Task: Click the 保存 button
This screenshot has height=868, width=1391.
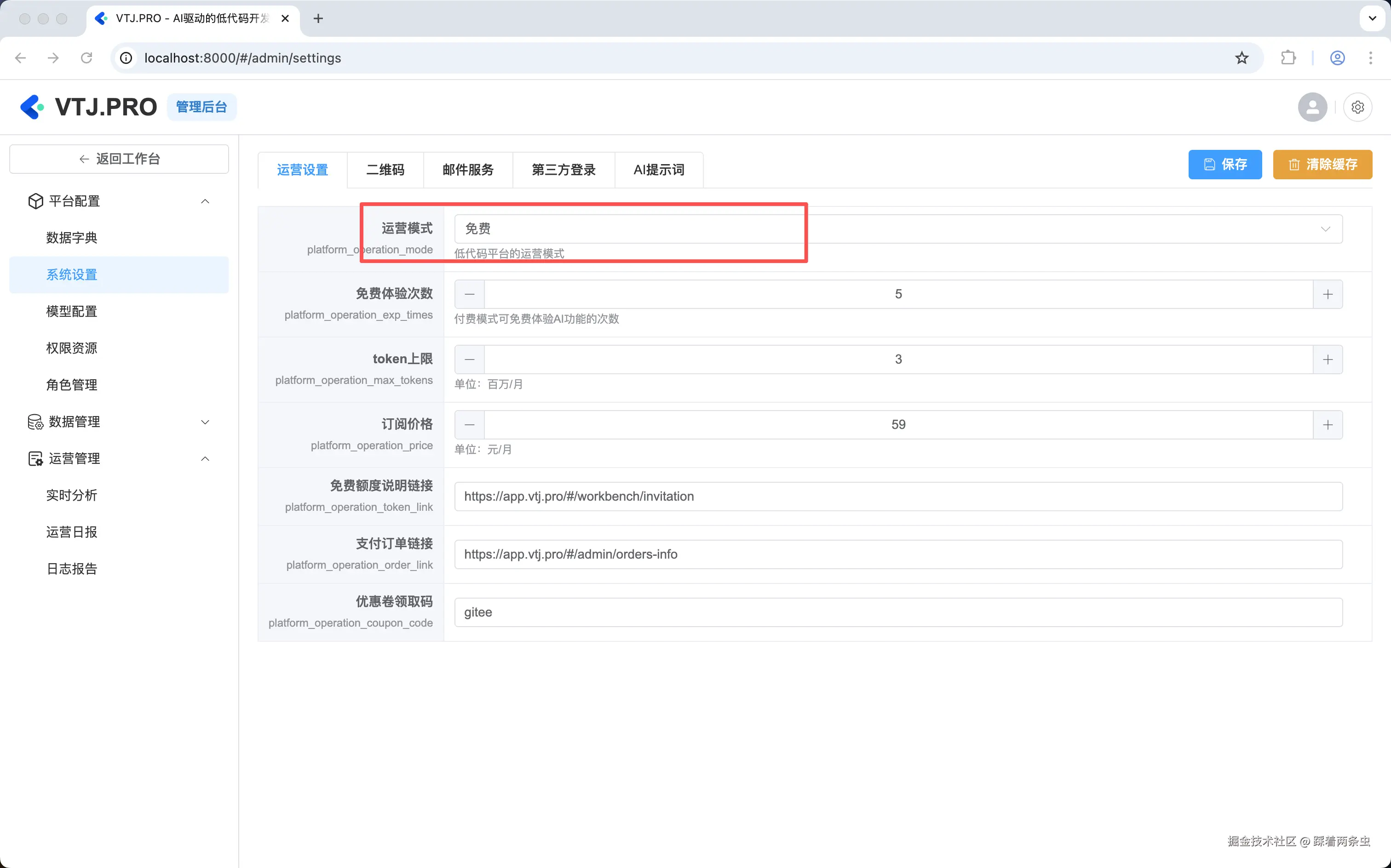Action: (x=1224, y=165)
